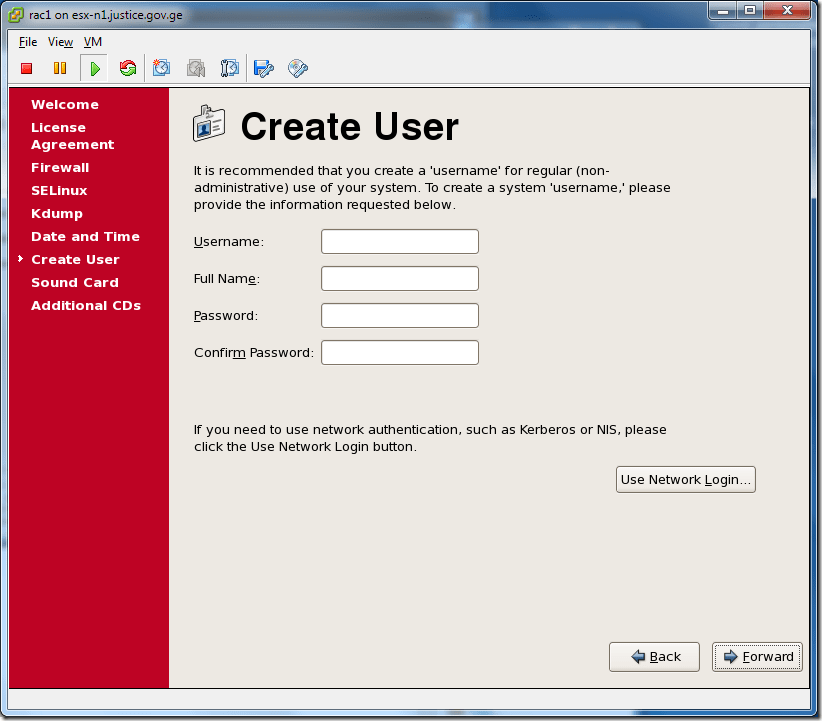Click the Forward button
This screenshot has height=721, width=822.
[x=757, y=656]
